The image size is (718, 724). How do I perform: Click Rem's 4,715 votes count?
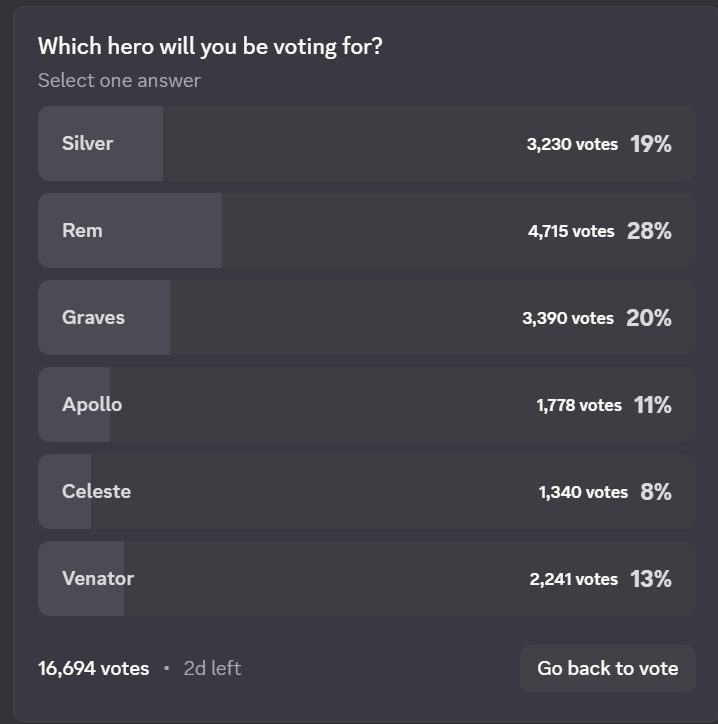click(x=571, y=231)
